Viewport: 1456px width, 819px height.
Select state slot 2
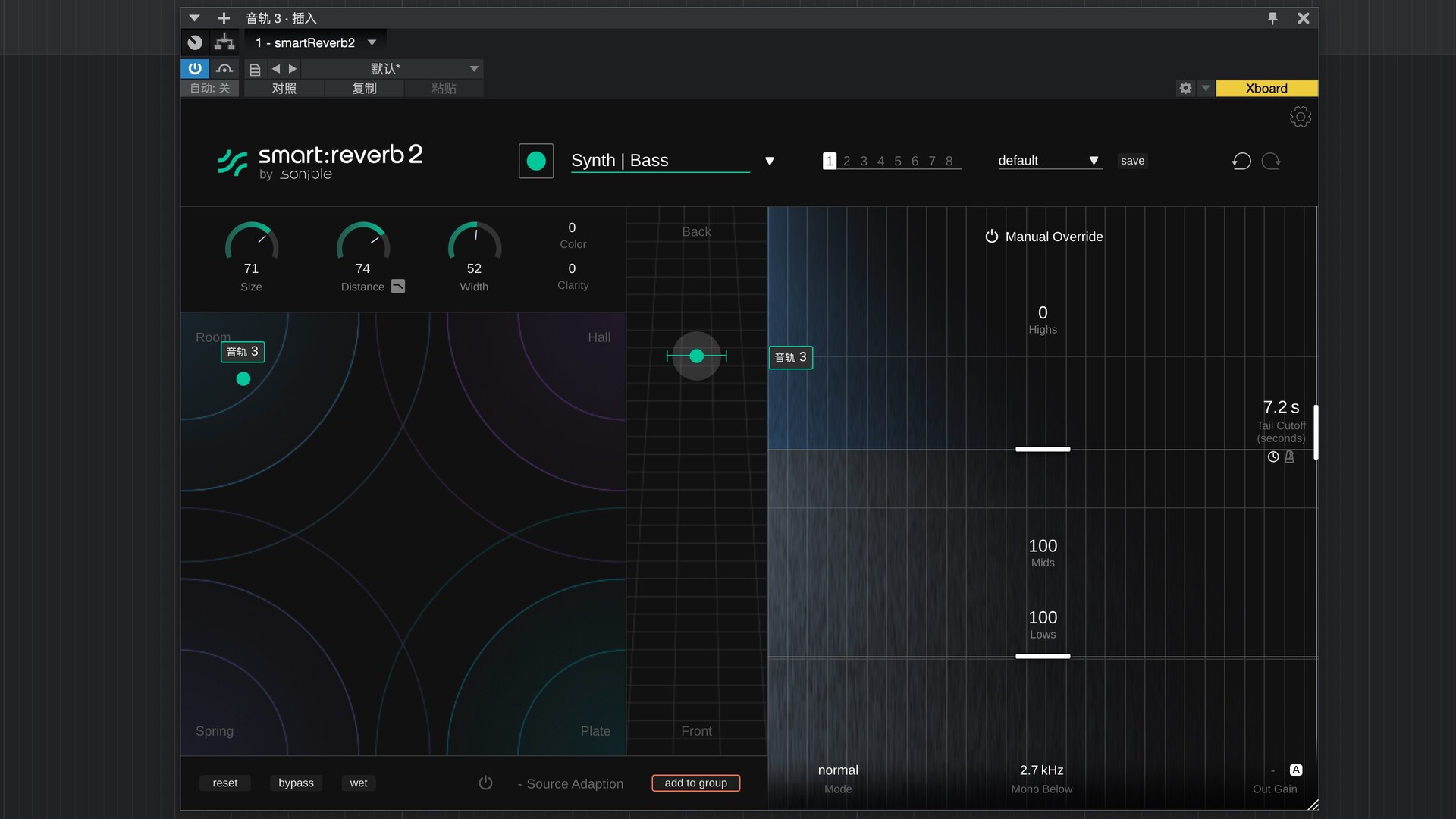tap(846, 161)
